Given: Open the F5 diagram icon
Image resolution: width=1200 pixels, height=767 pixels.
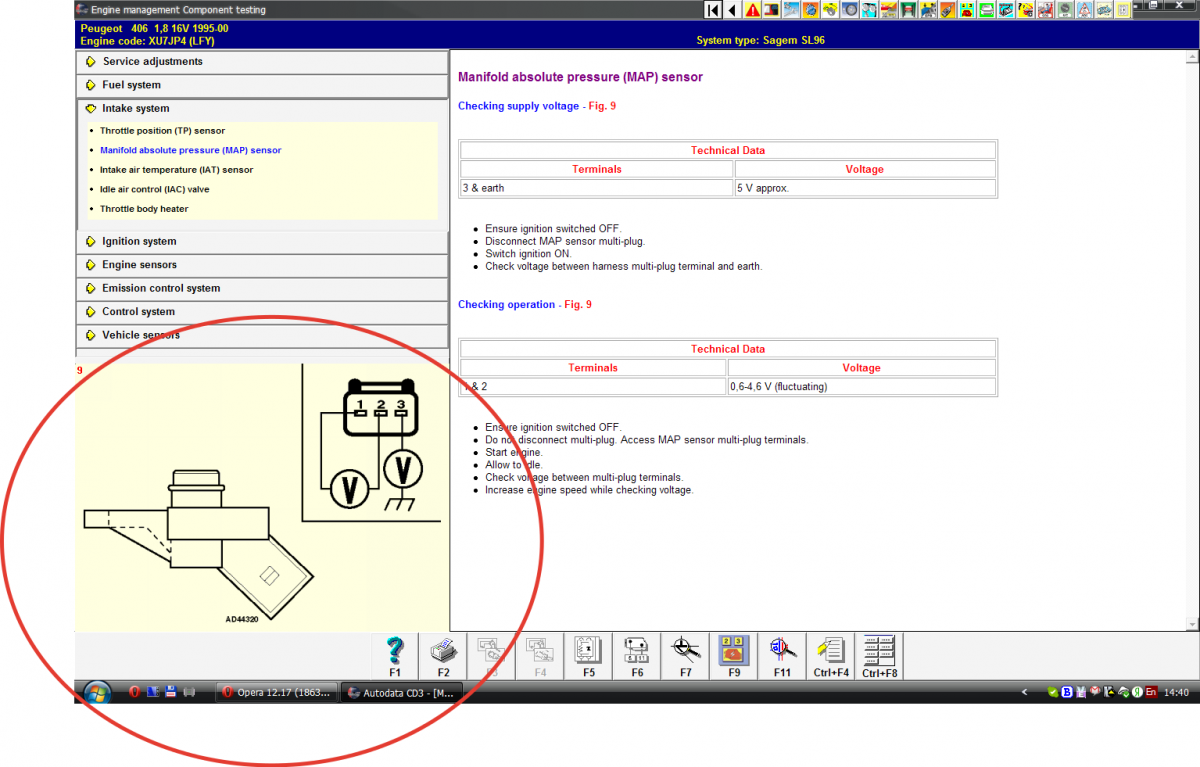Looking at the screenshot, I should (x=588, y=651).
